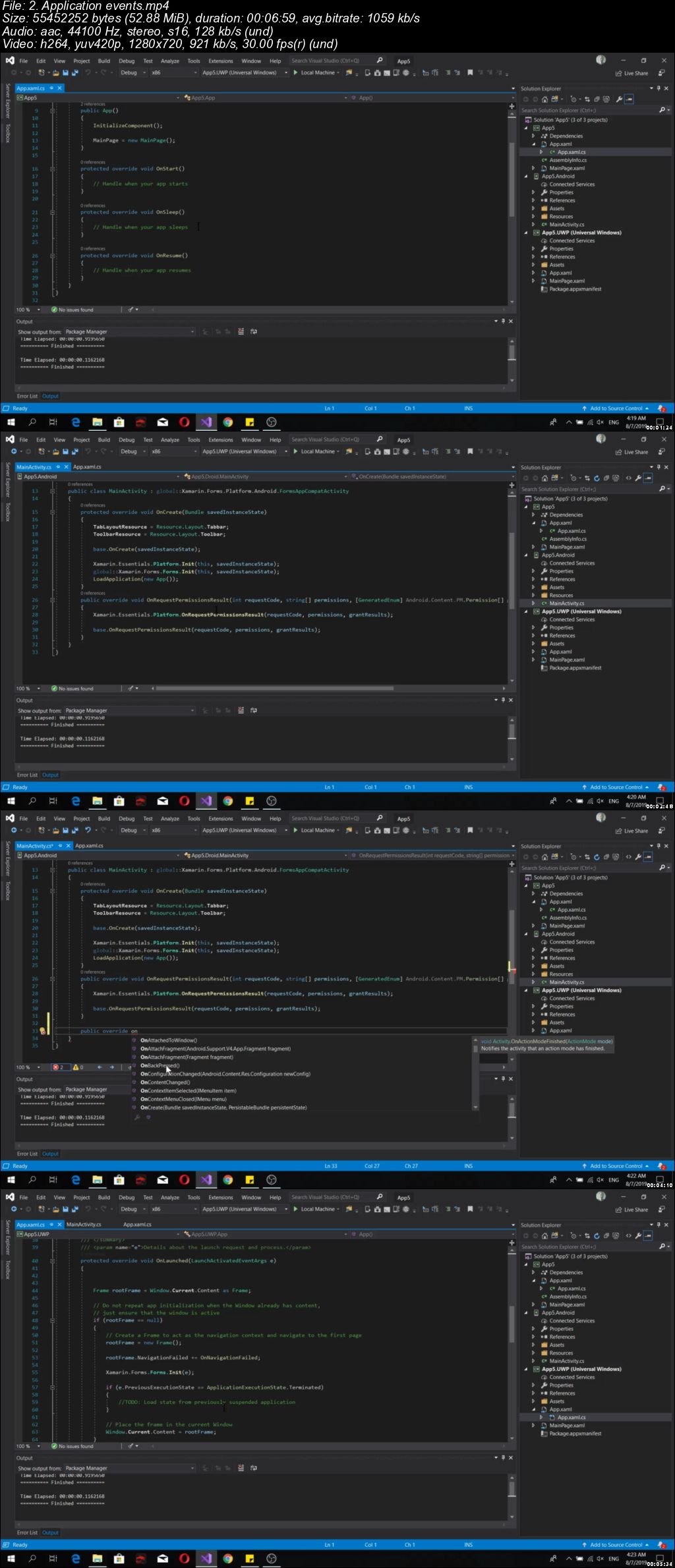Select Package.appxmanifest in 00:05:34 frame's Solution Explorer

pyautogui.click(x=575, y=1434)
